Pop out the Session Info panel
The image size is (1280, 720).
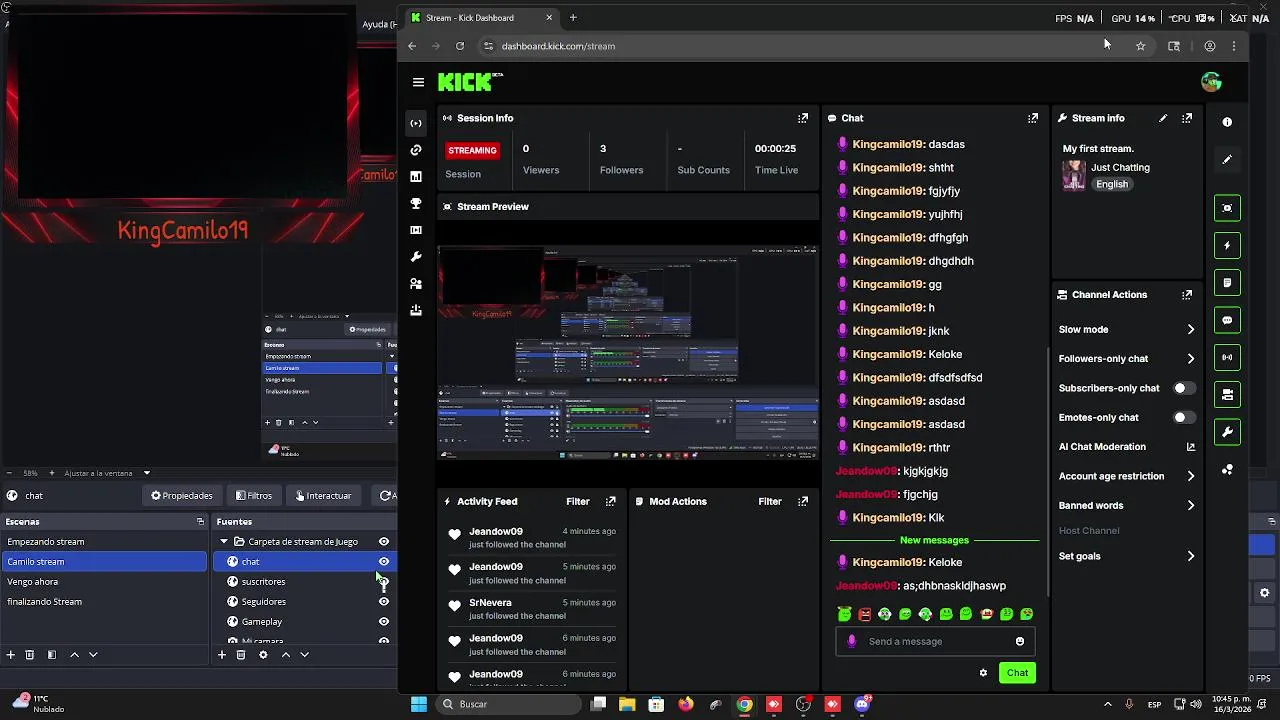[803, 118]
